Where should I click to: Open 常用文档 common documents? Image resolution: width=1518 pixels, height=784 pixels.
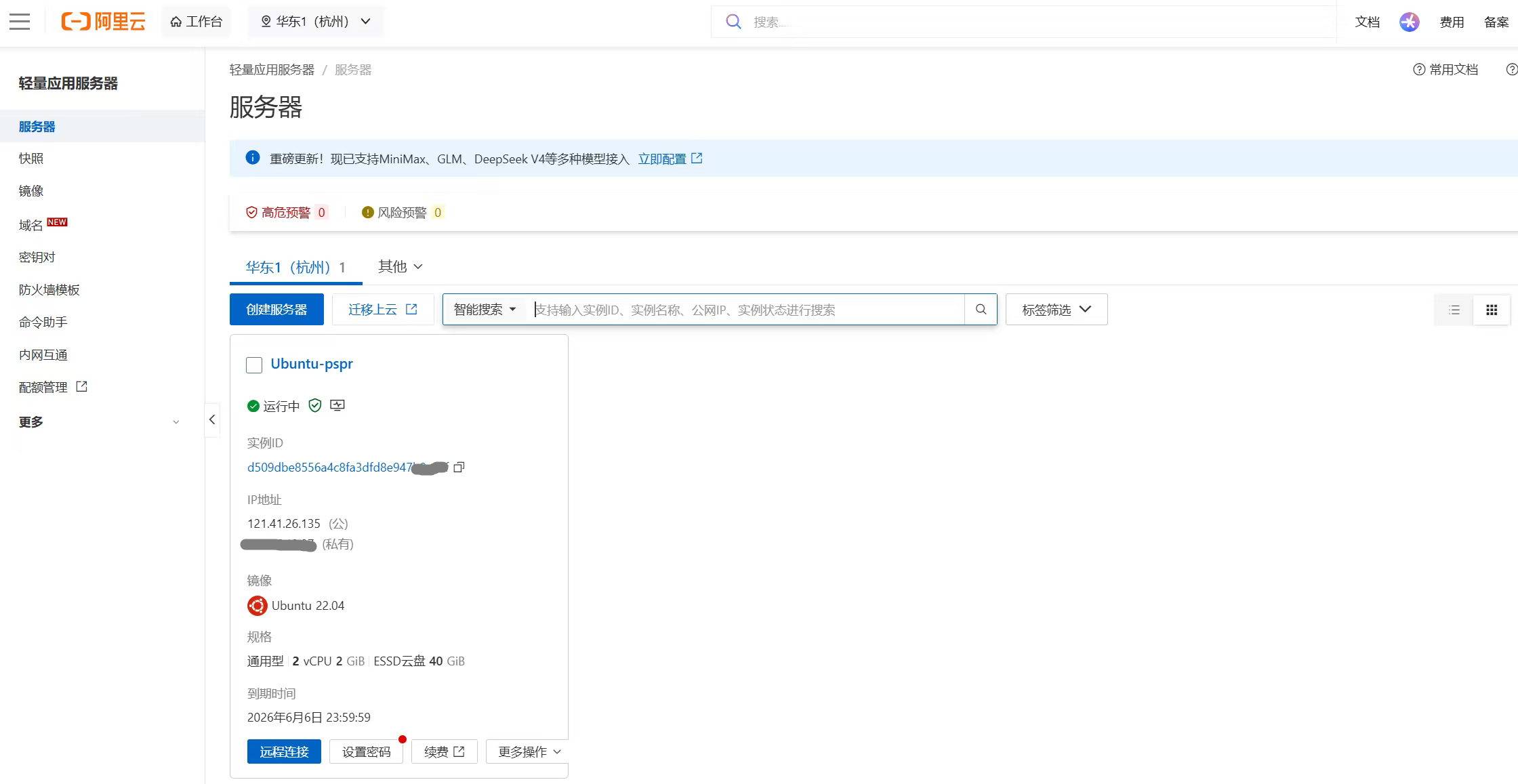tap(1445, 69)
